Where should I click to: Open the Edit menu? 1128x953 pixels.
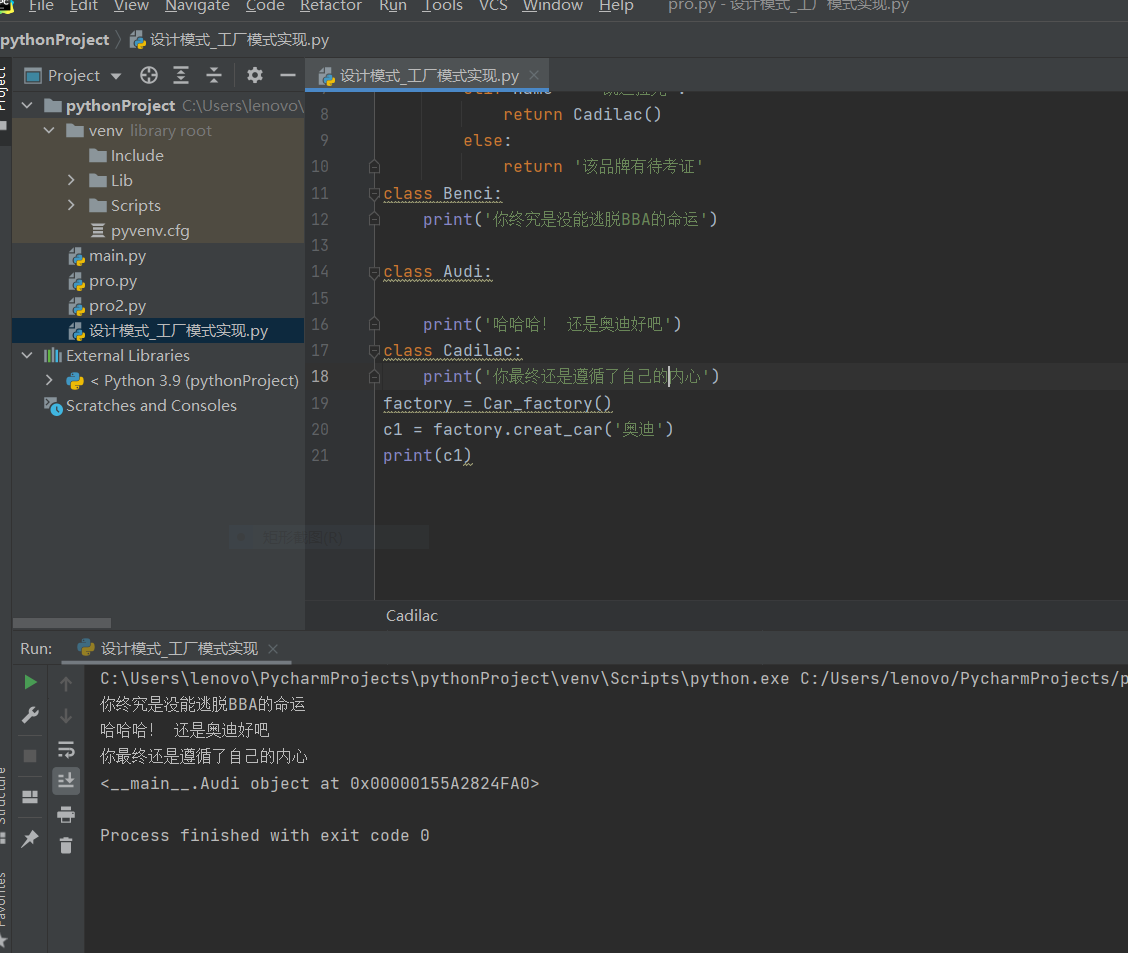(83, 6)
